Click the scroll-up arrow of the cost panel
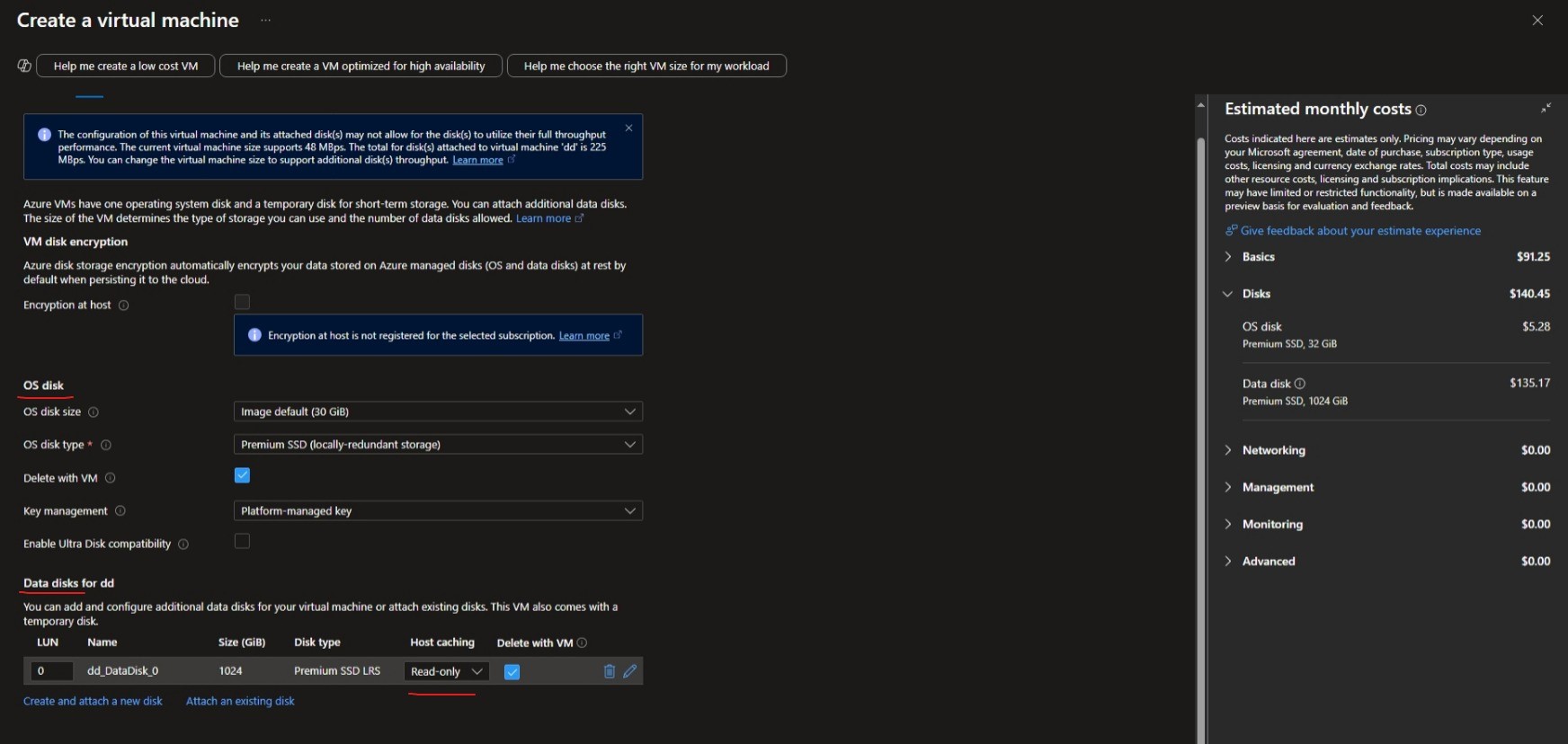This screenshot has width=1568, height=744. [1200, 105]
